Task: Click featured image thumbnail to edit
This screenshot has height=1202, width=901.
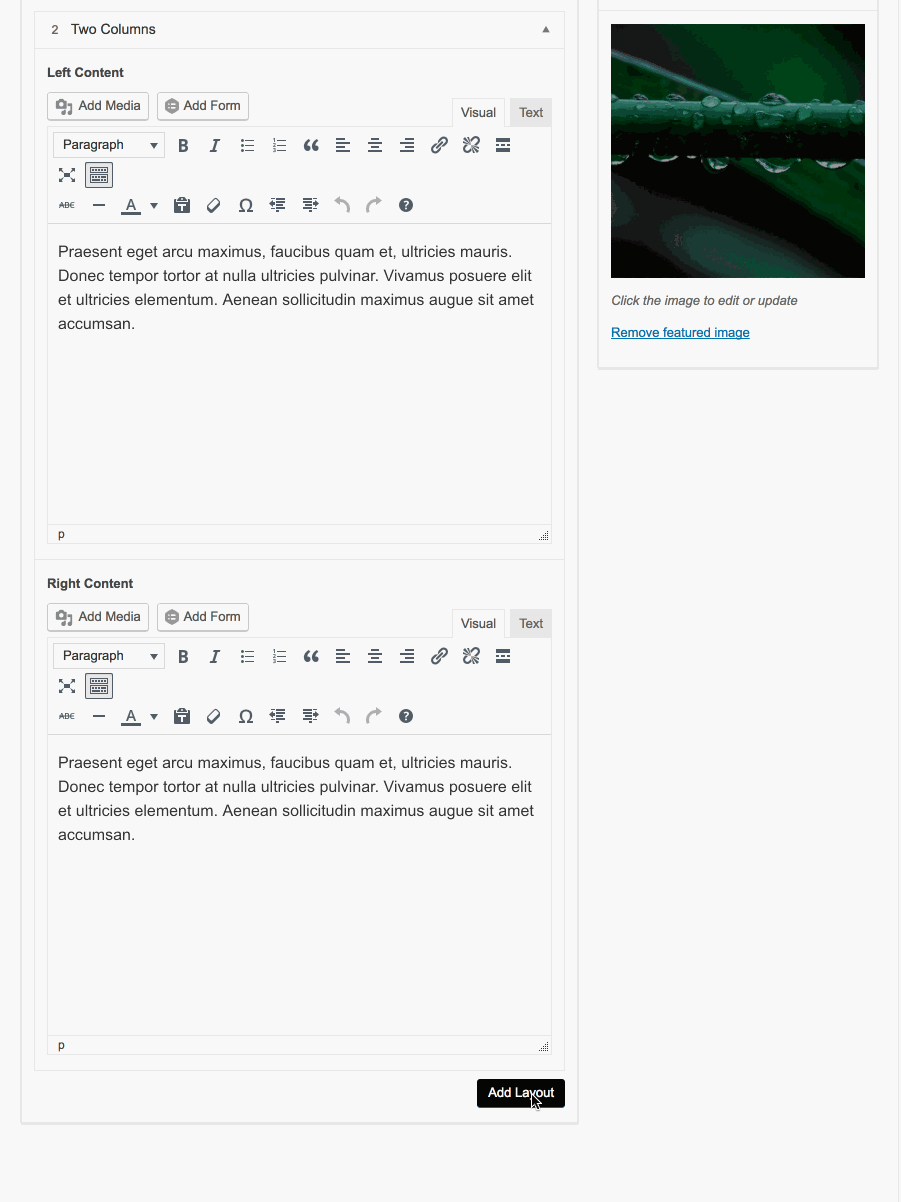Action: pos(738,151)
